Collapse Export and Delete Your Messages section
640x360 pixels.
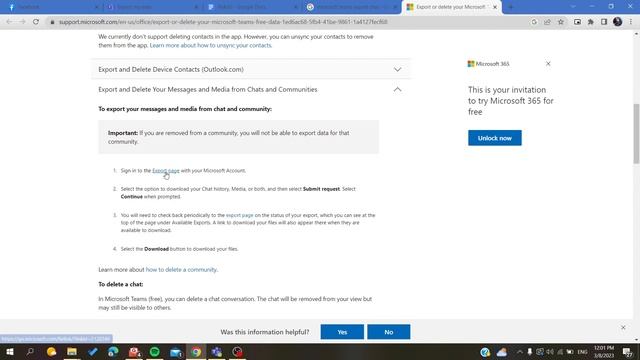tap(251, 89)
